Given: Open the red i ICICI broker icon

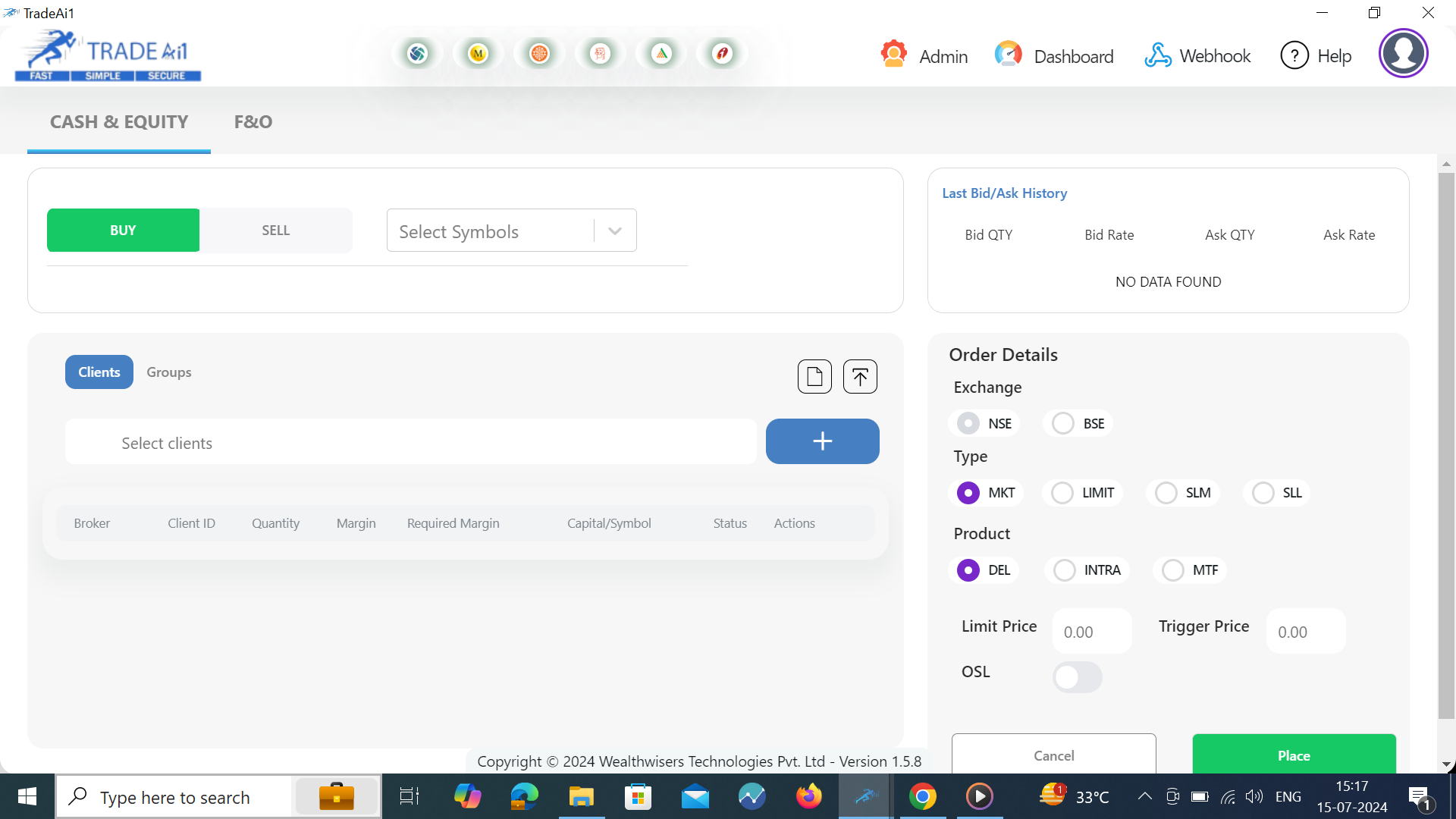Looking at the screenshot, I should coord(723,54).
